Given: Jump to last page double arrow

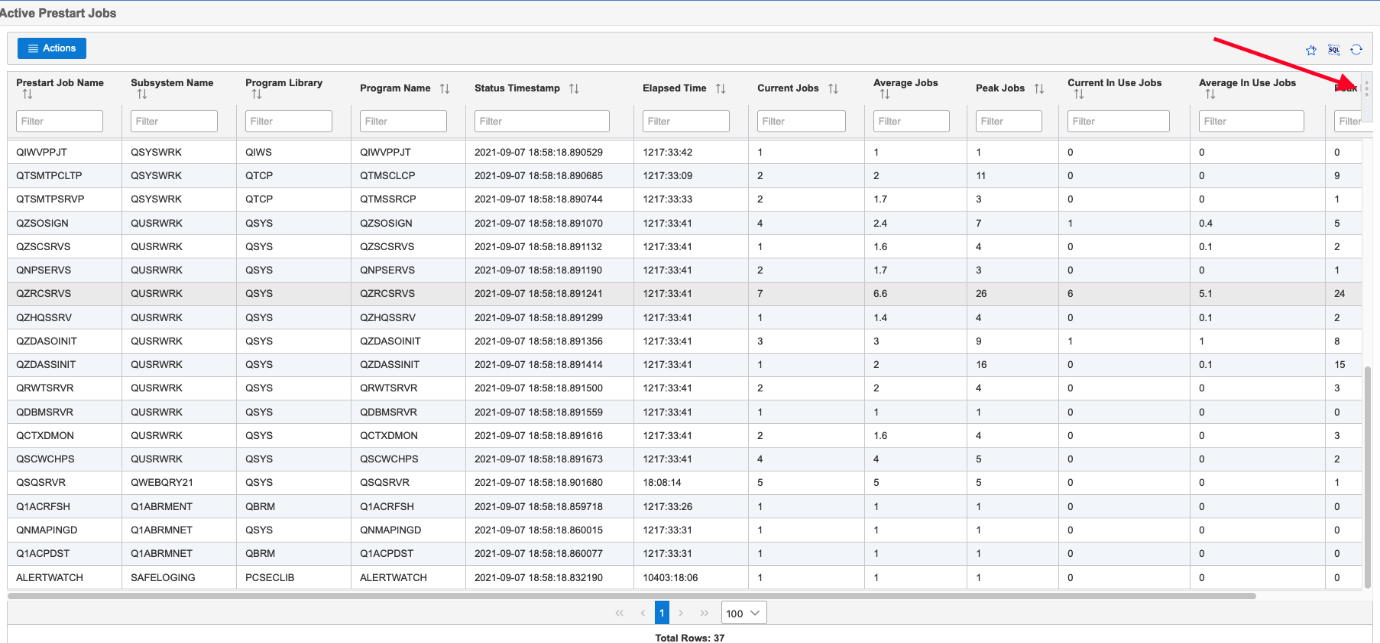Looking at the screenshot, I should click(704, 613).
